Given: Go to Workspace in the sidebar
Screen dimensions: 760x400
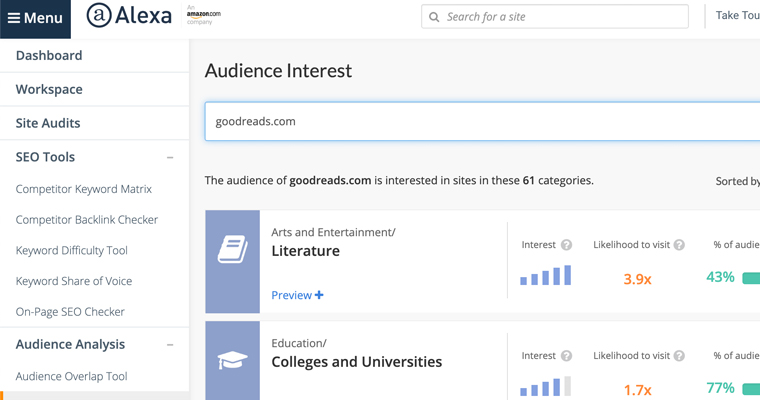Looking at the screenshot, I should [x=49, y=89].
